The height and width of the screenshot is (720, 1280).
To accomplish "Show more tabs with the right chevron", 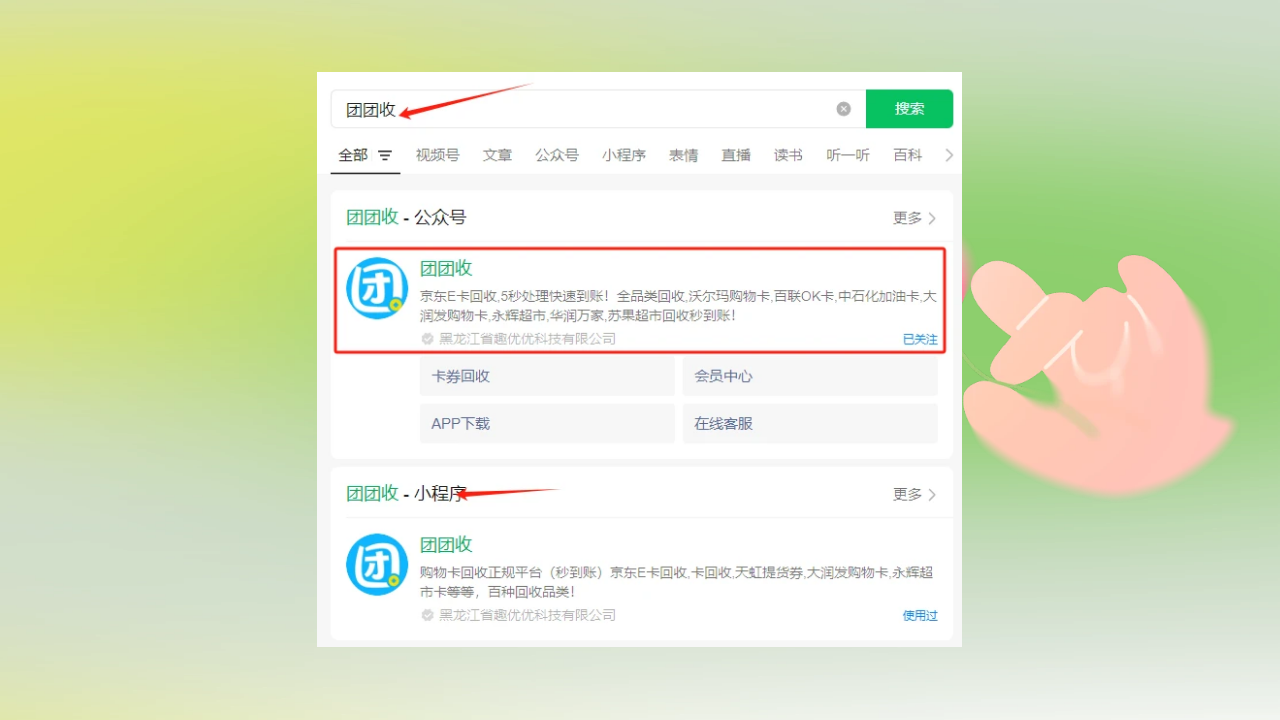I will point(949,155).
